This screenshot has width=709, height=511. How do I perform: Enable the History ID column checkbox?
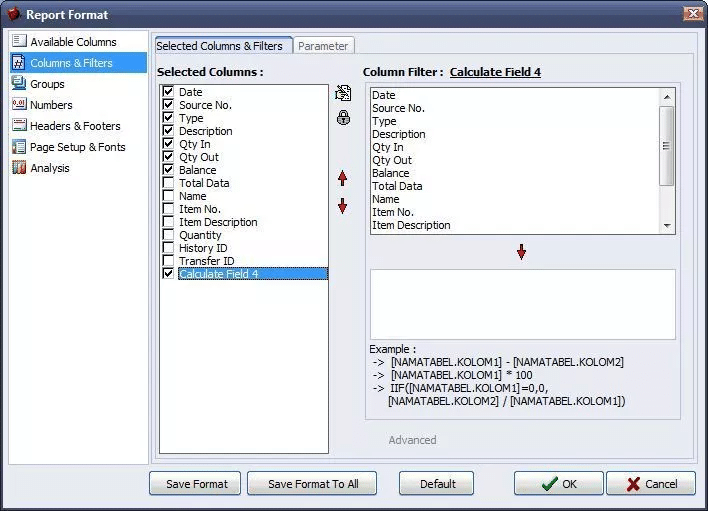click(168, 248)
